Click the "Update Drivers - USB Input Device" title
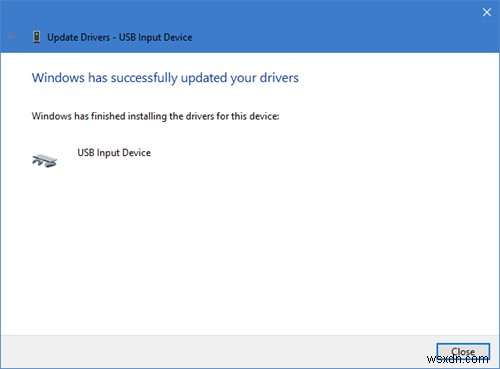 tap(120, 37)
